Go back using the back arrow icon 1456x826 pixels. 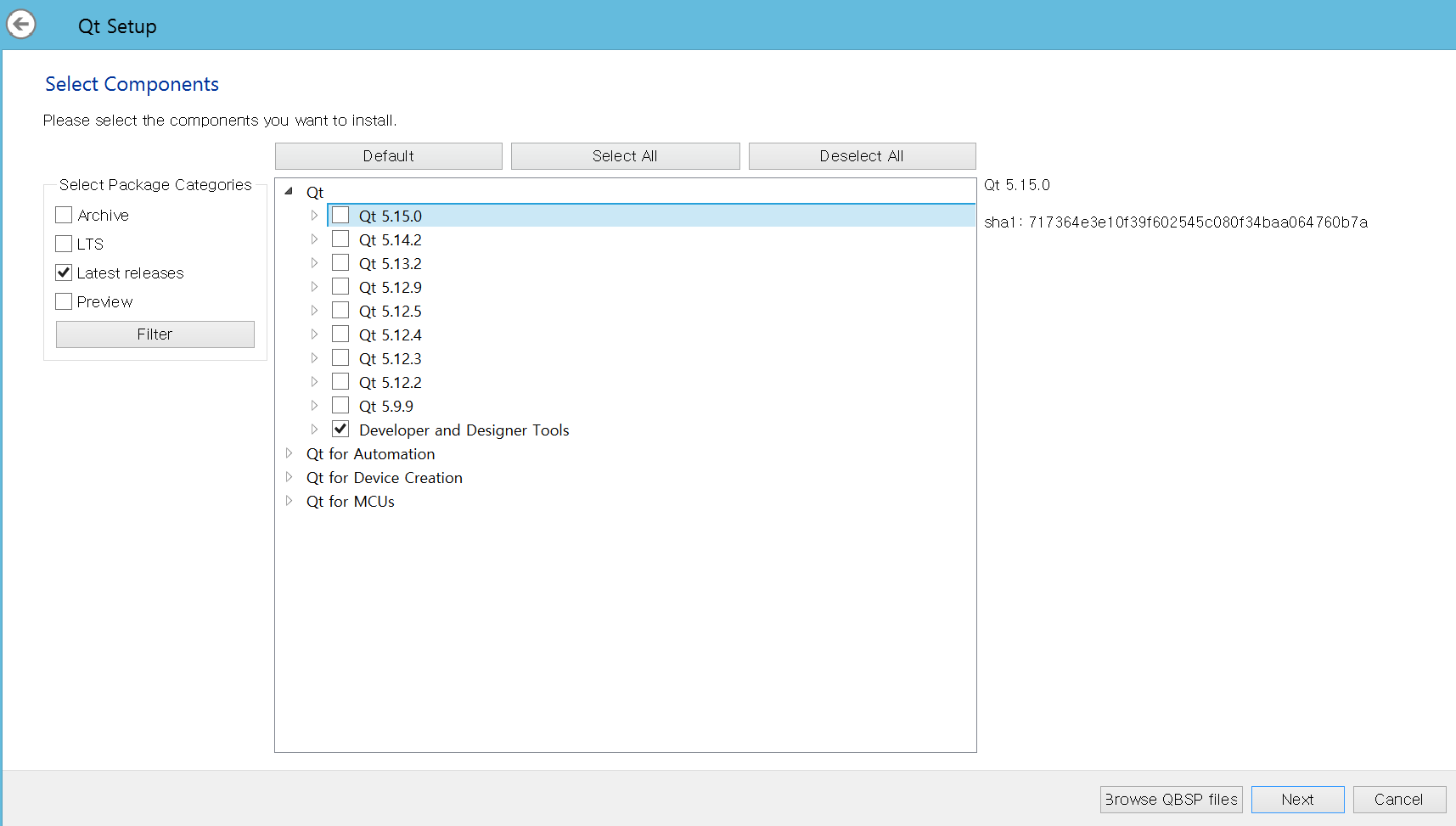point(21,24)
